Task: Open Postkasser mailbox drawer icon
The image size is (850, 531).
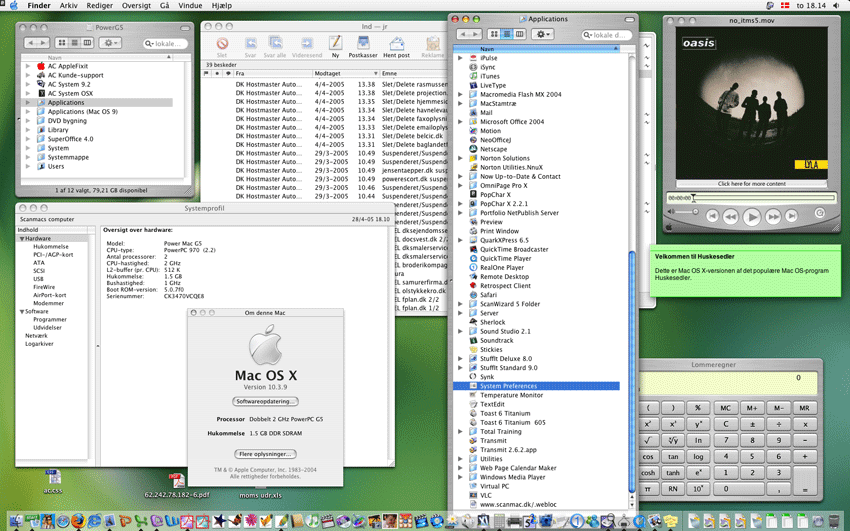Action: 362,44
